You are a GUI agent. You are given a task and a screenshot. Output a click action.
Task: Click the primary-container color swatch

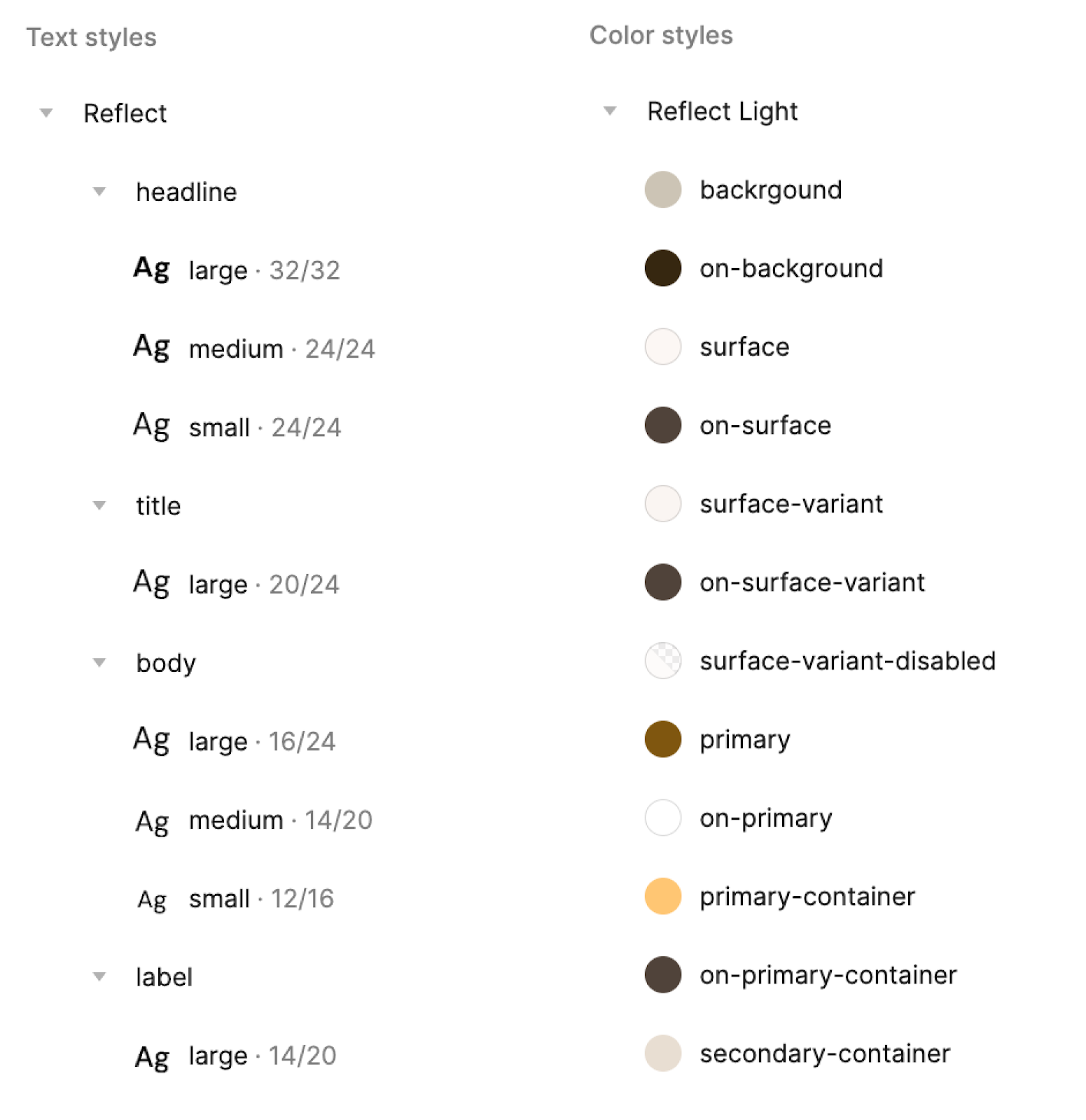pos(662,896)
